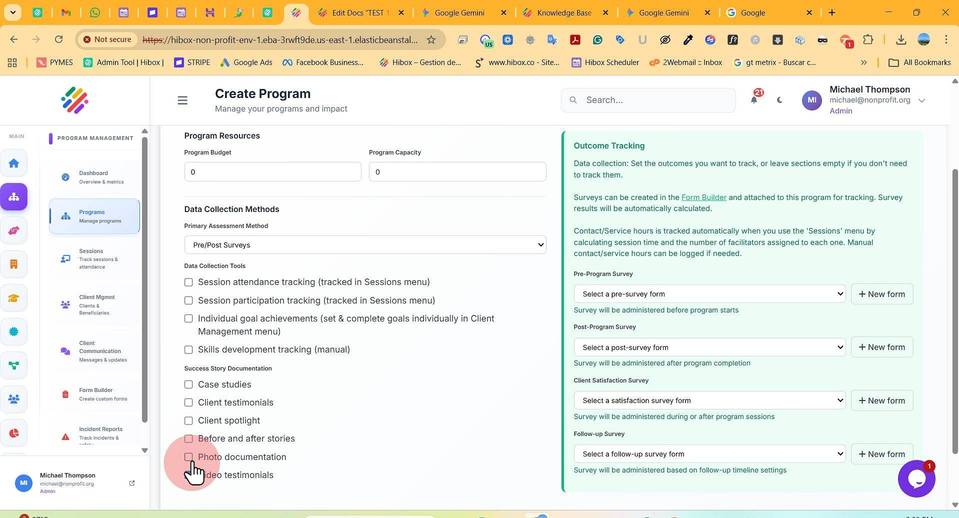Open the hamburger menu beside Create Program

[x=182, y=100]
